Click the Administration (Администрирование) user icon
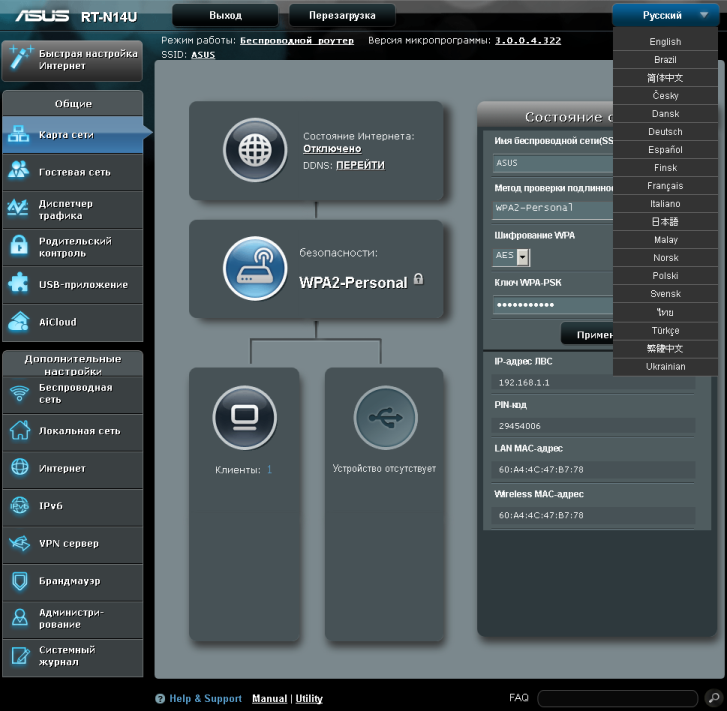Image resolution: width=727 pixels, height=711 pixels. tap(19, 617)
